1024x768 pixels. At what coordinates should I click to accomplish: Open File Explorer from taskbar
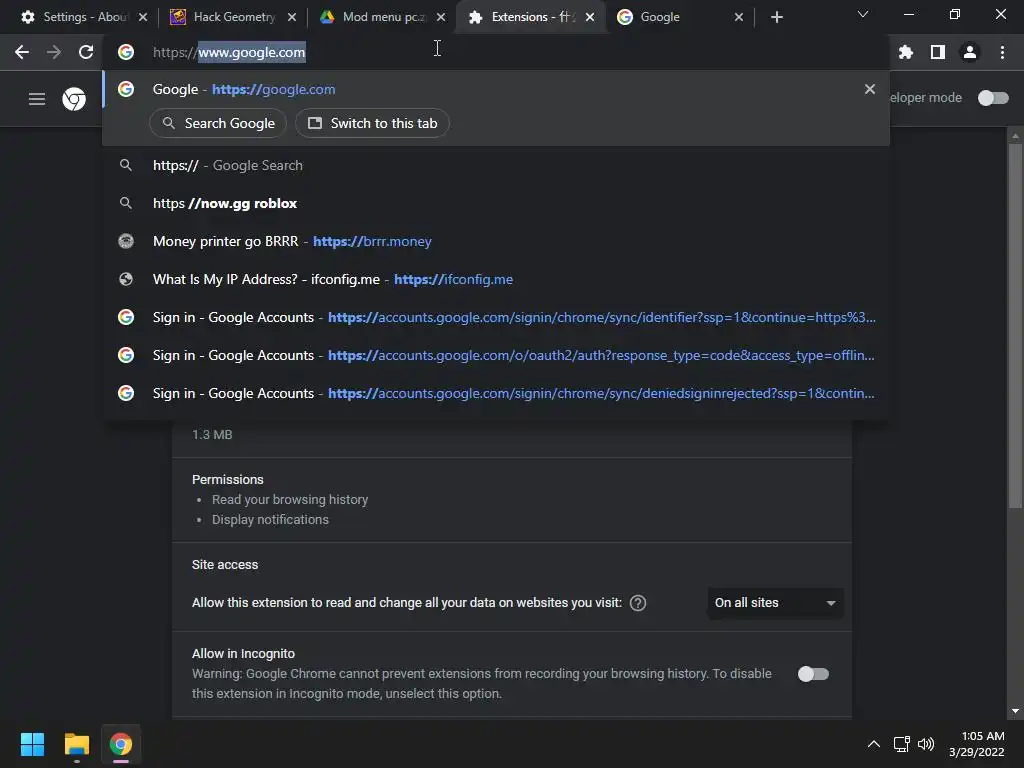[x=77, y=744]
